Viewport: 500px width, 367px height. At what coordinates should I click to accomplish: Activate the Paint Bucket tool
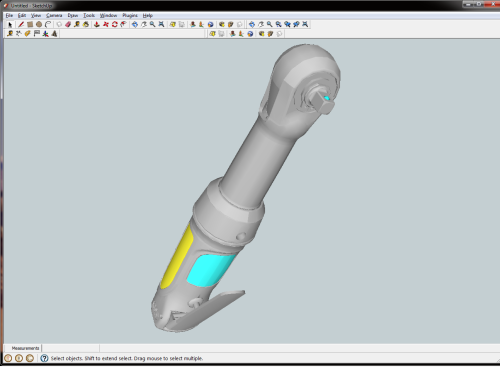[x=86, y=24]
